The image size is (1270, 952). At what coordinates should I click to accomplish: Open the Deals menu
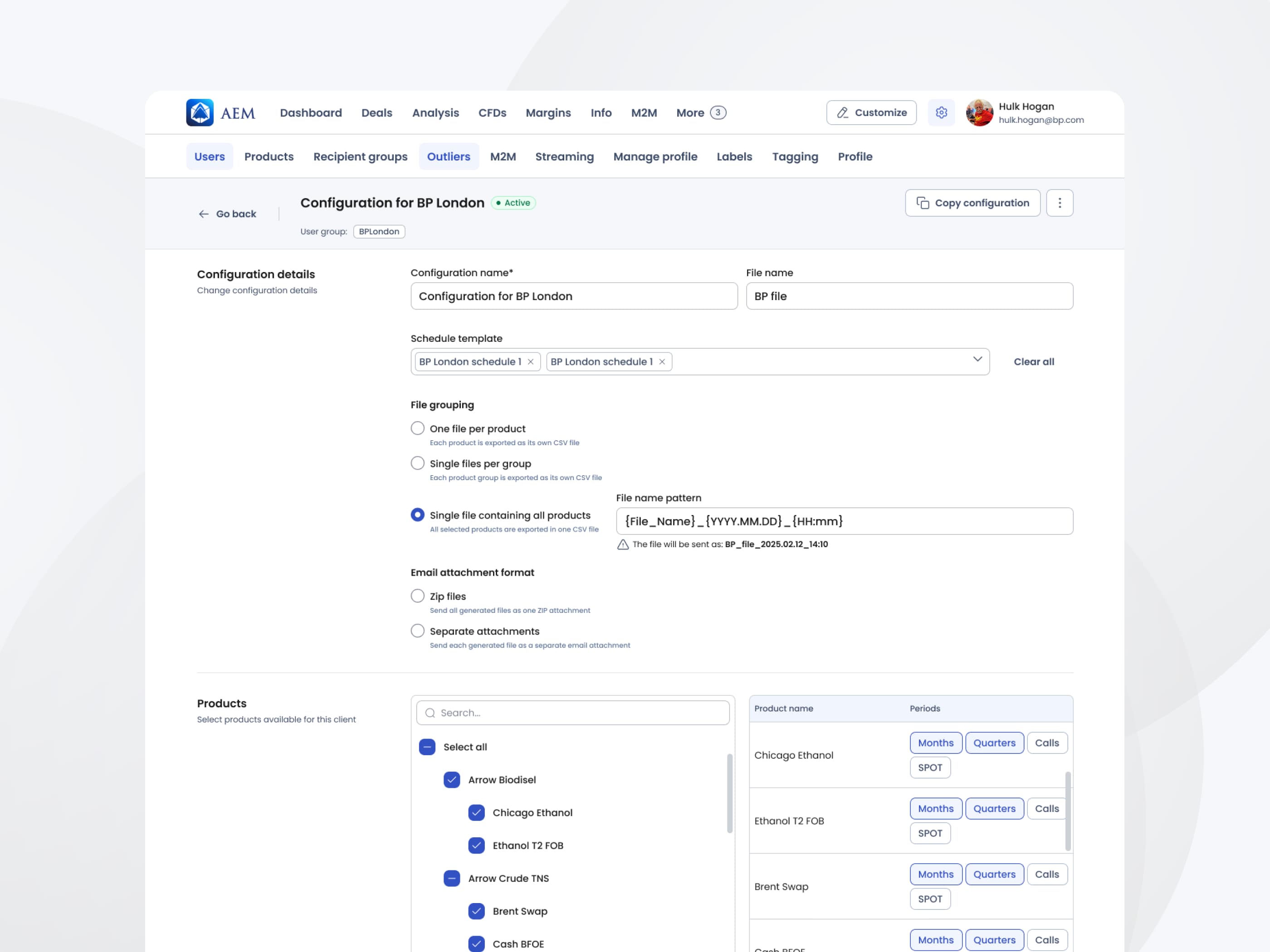(x=376, y=112)
